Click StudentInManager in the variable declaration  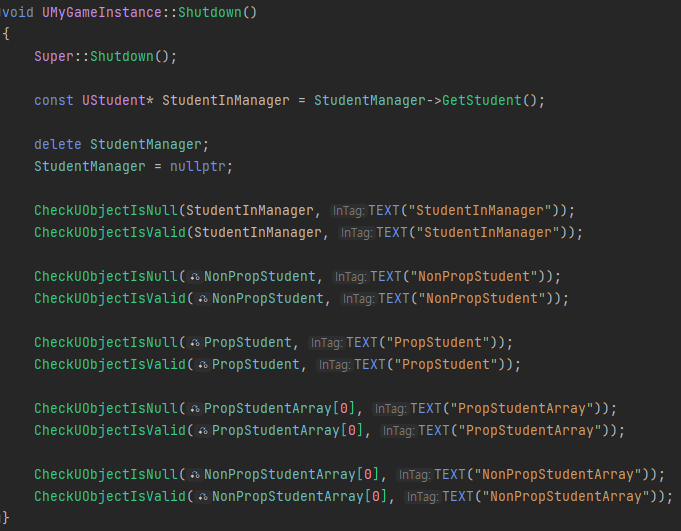click(225, 101)
